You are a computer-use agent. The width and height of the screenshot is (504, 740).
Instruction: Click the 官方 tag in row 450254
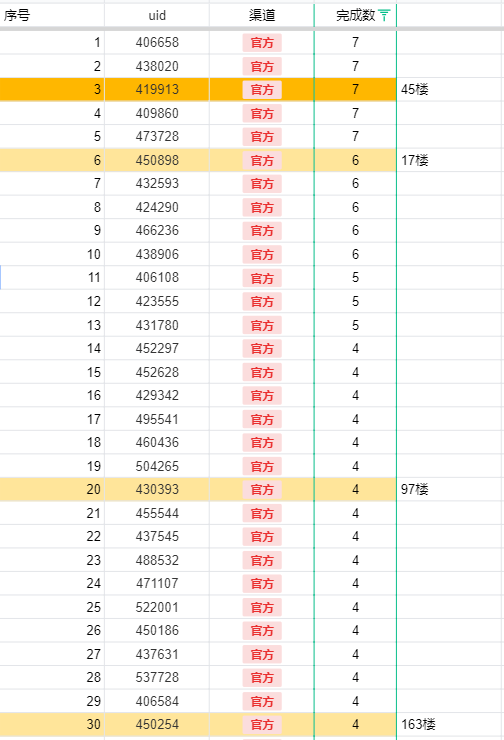[x=262, y=724]
